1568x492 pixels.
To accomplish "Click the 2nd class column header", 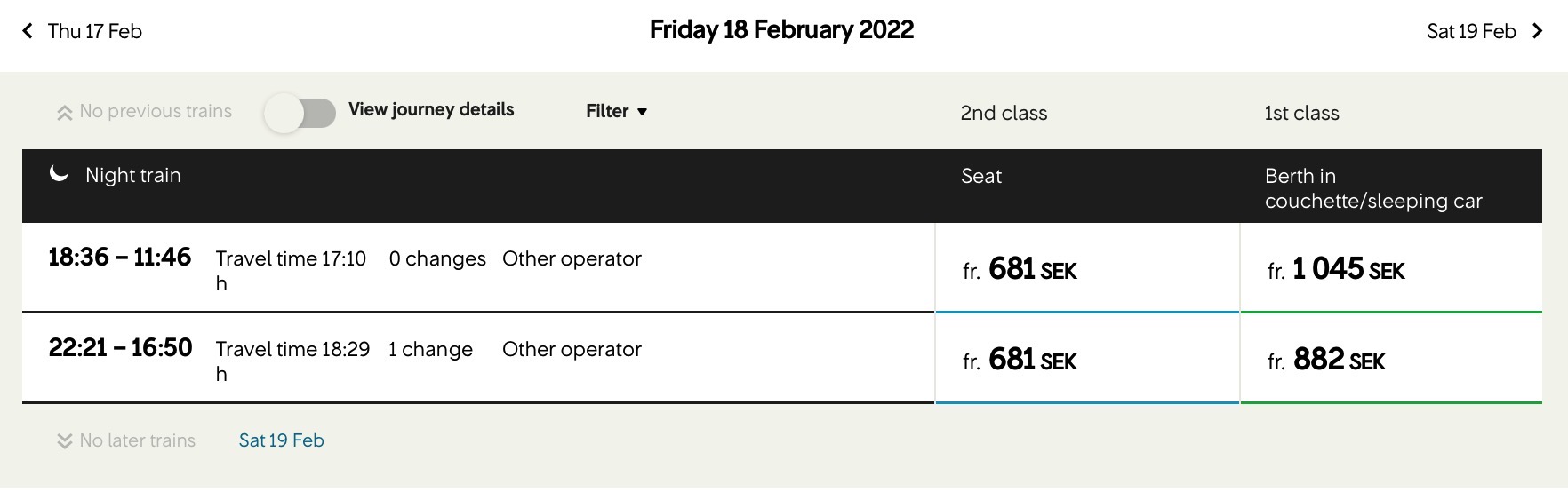I will (1004, 113).
